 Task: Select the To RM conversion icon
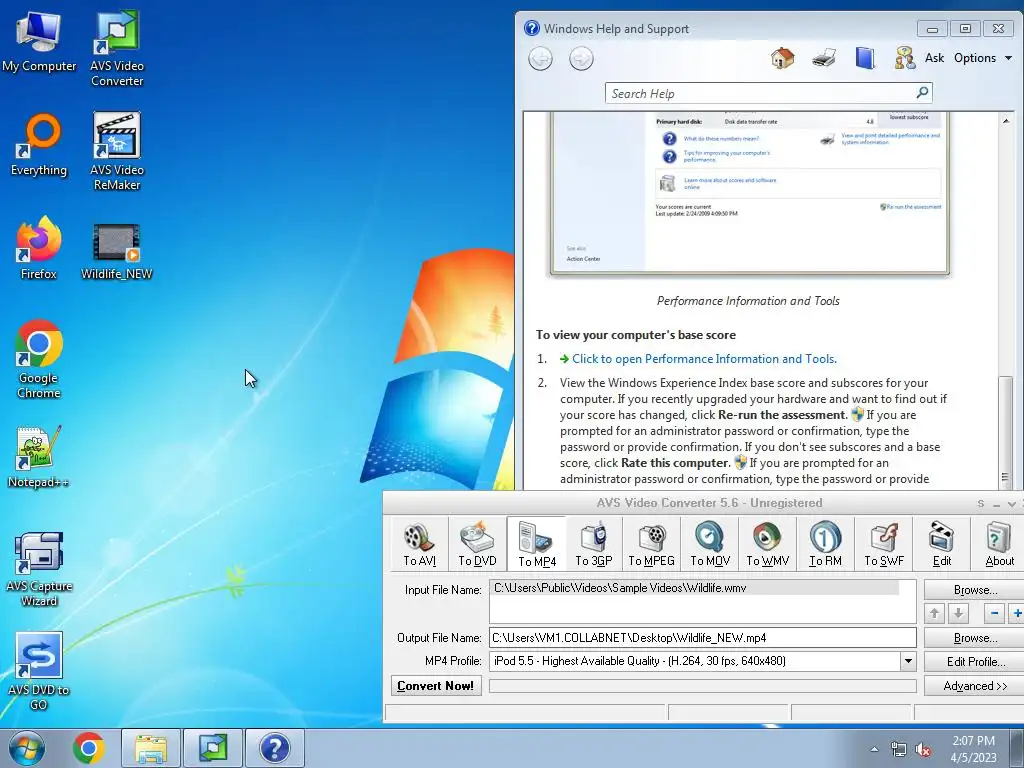[x=825, y=544]
